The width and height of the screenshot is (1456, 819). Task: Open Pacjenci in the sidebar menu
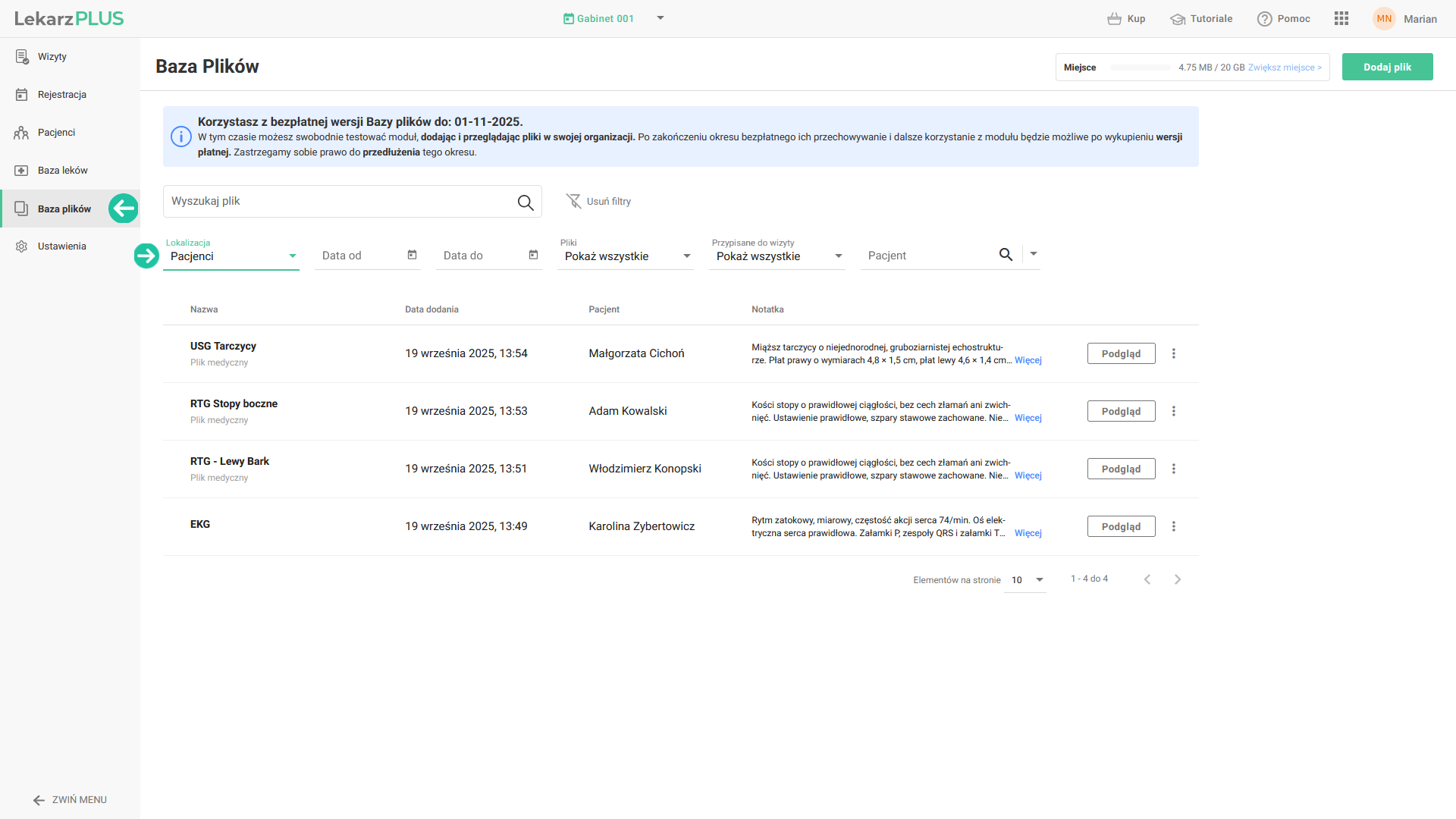click(x=56, y=133)
